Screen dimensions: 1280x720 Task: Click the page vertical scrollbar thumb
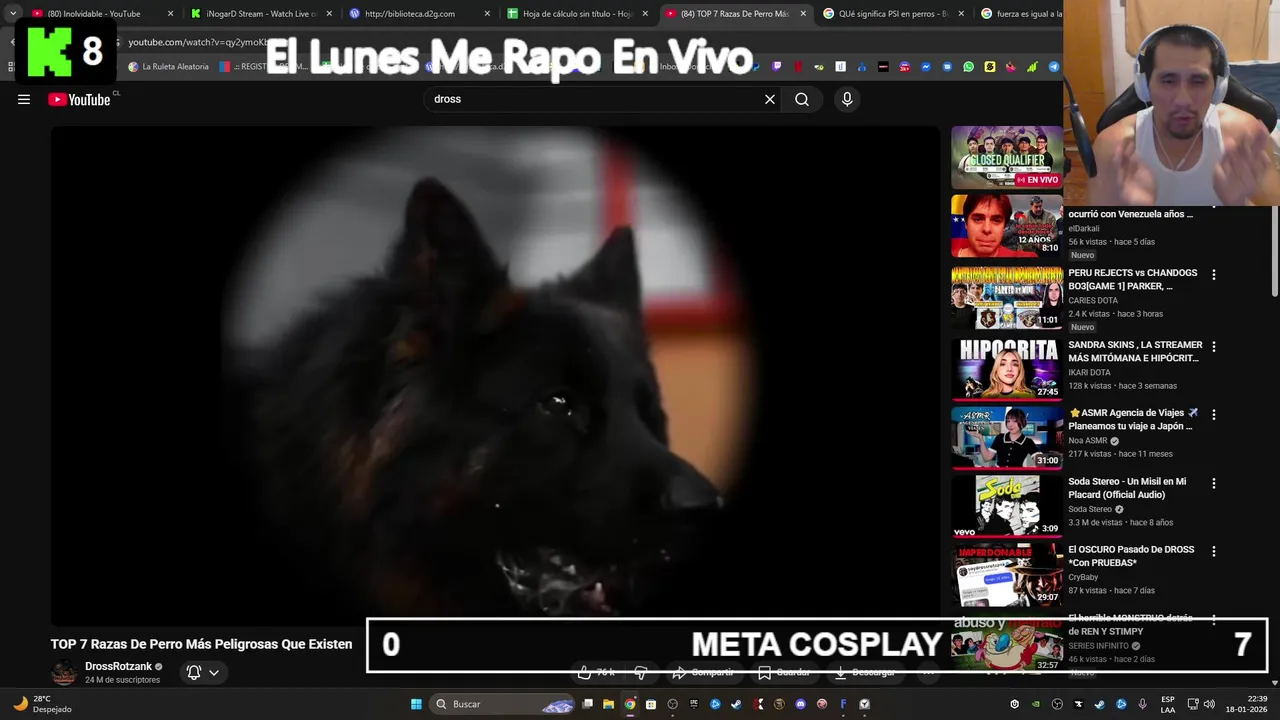click(x=1274, y=251)
